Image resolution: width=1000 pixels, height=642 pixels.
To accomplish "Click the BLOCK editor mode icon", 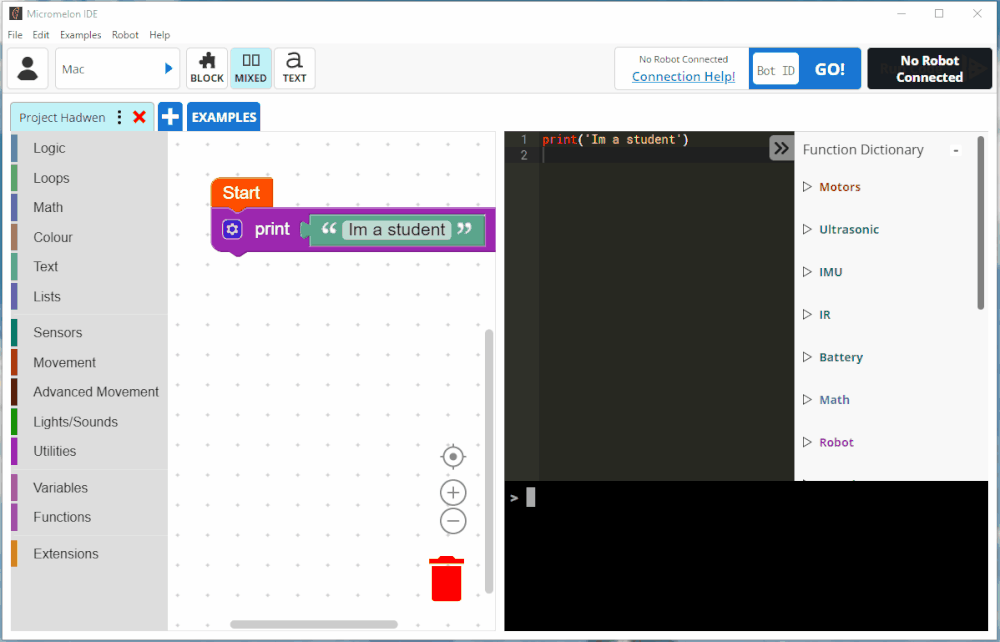I will (x=207, y=68).
